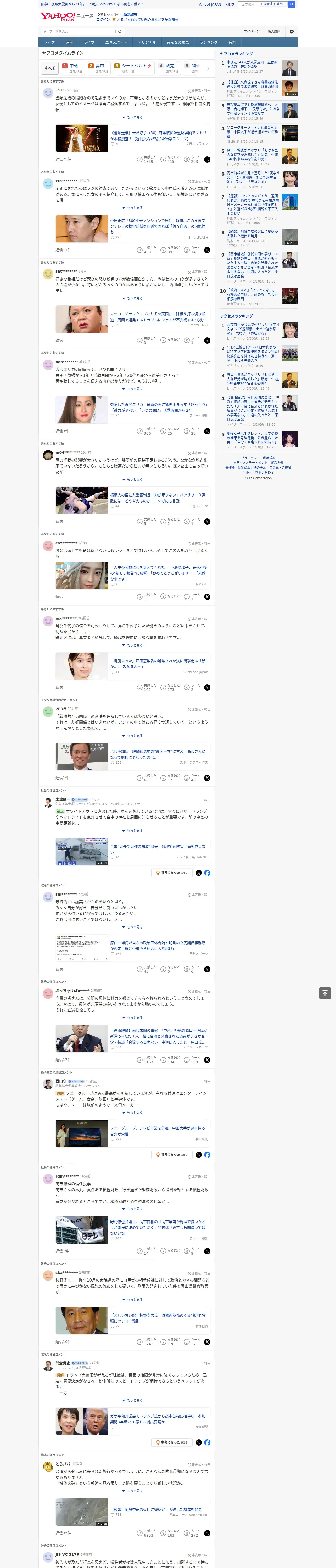Open the ヘルプ link in top header
Viewport: 336px width, 1568px height.
click(x=229, y=4)
